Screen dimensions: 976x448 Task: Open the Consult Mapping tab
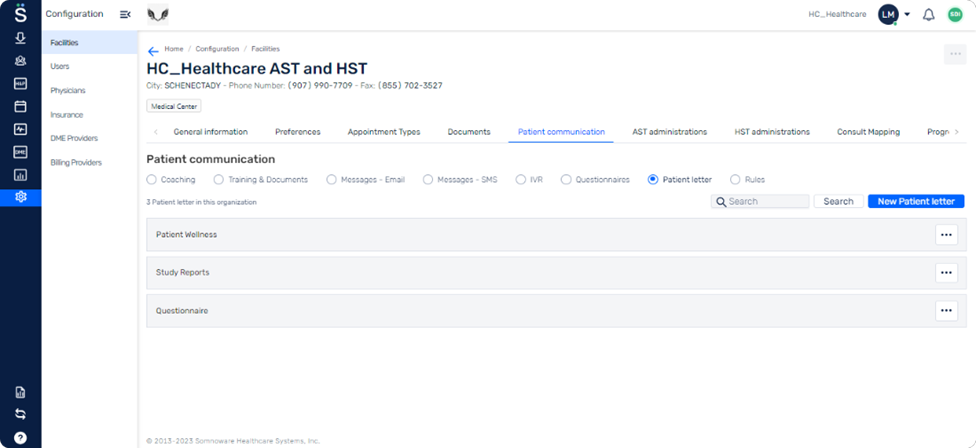coord(868,132)
